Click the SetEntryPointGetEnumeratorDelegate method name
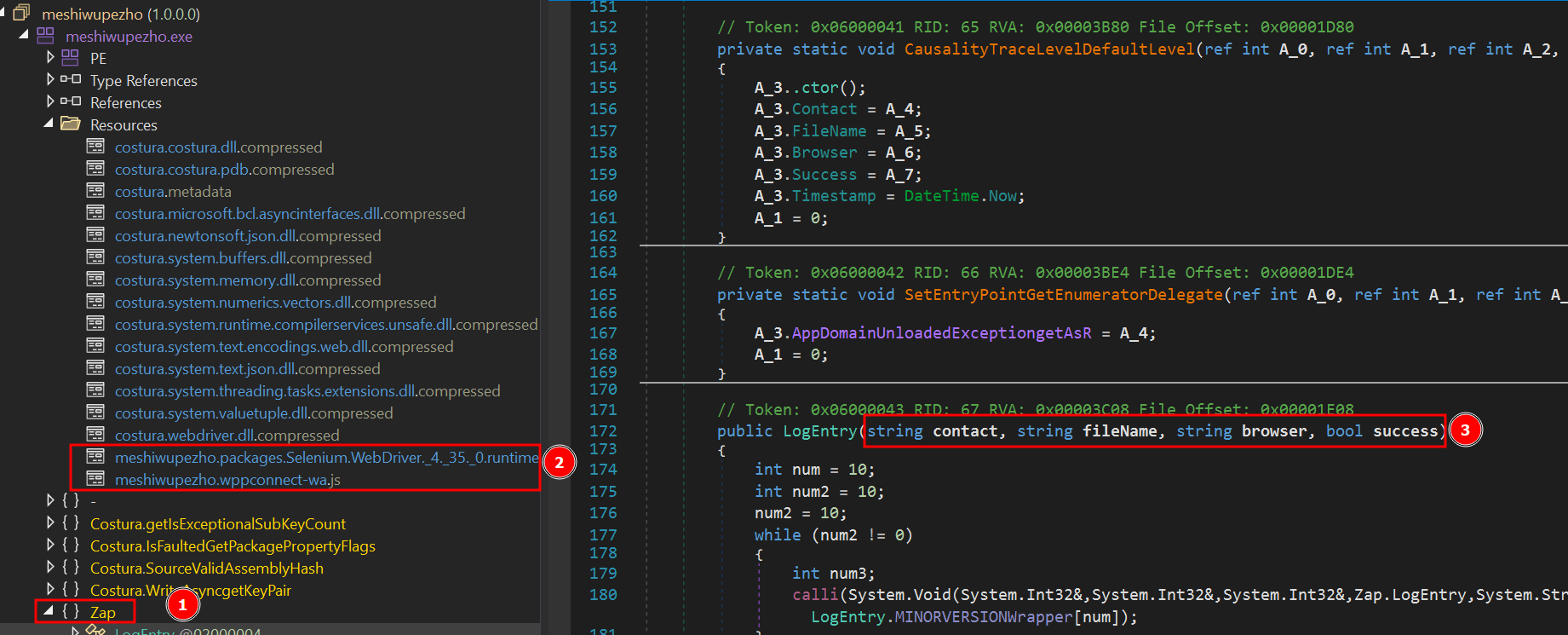Image resolution: width=1568 pixels, height=635 pixels. pyautogui.click(x=1063, y=295)
